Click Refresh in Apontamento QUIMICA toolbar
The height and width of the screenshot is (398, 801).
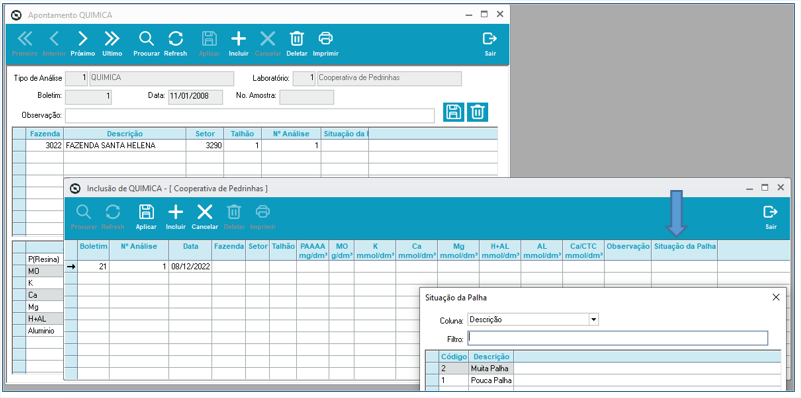tap(175, 43)
